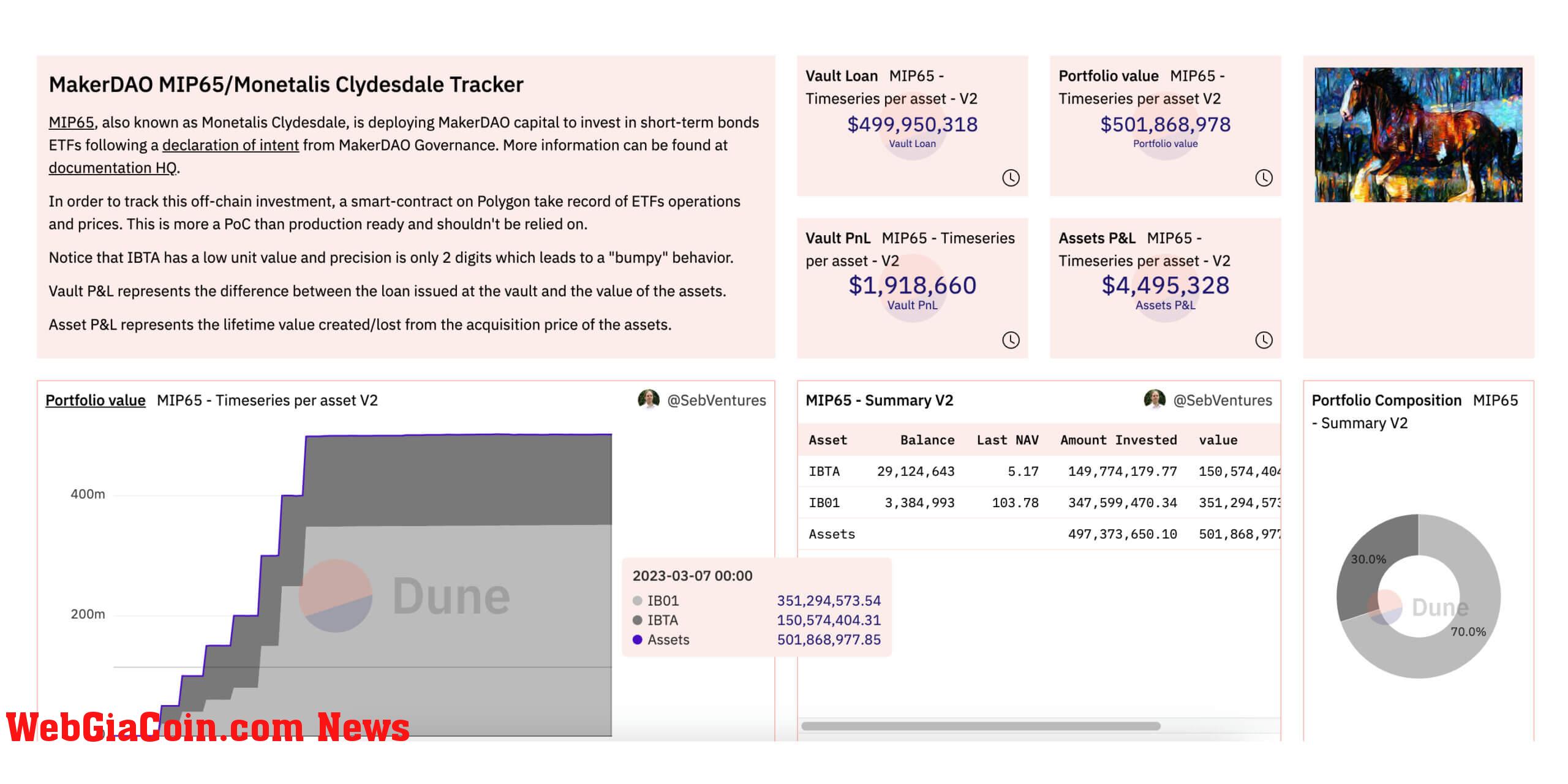This screenshot has width=1568, height=784.
Task: Click SebVentures avatar on Summary V2 table
Action: 1154,399
